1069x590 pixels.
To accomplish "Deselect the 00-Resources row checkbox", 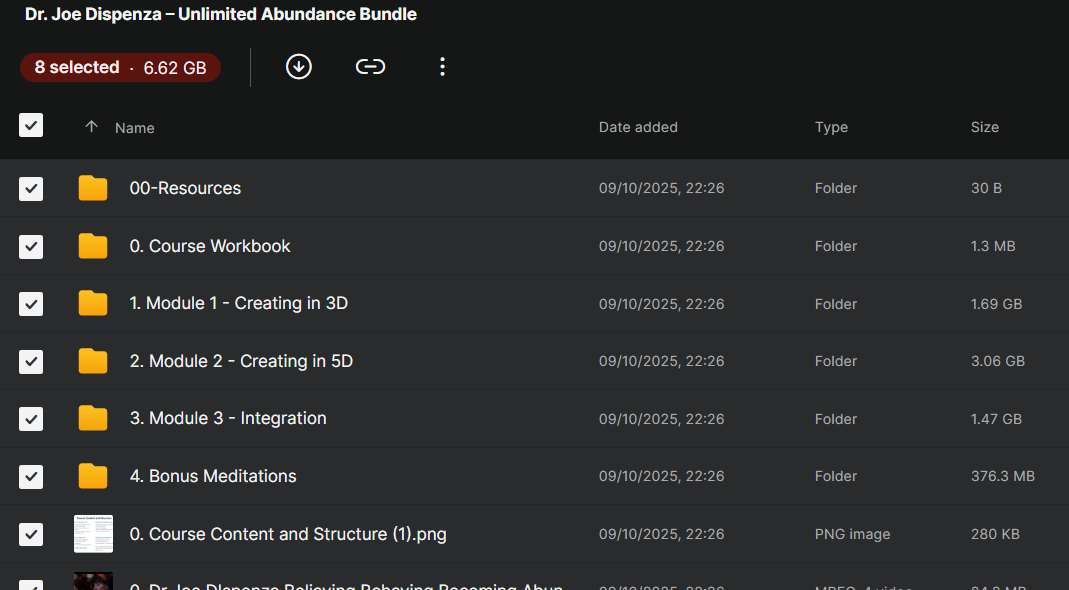I will 31,188.
